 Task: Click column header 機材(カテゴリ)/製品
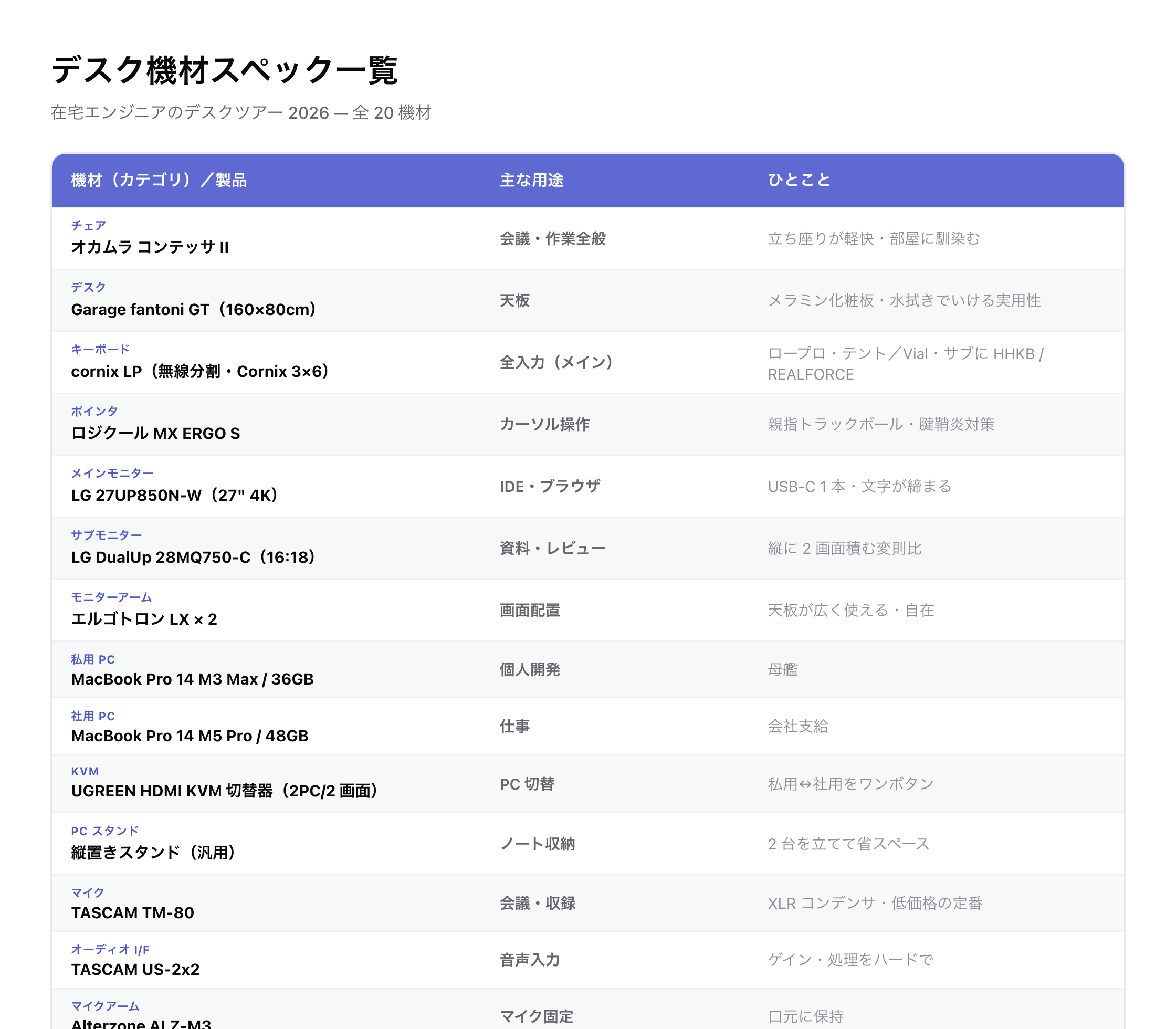point(159,180)
